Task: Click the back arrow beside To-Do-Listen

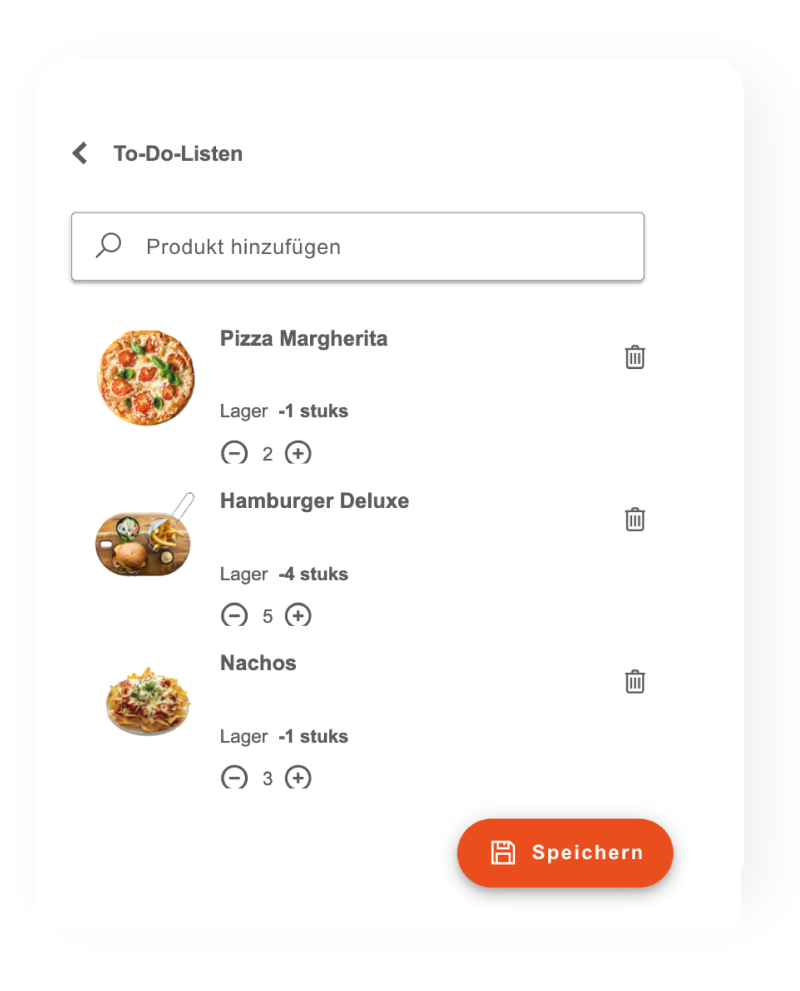Action: 80,153
